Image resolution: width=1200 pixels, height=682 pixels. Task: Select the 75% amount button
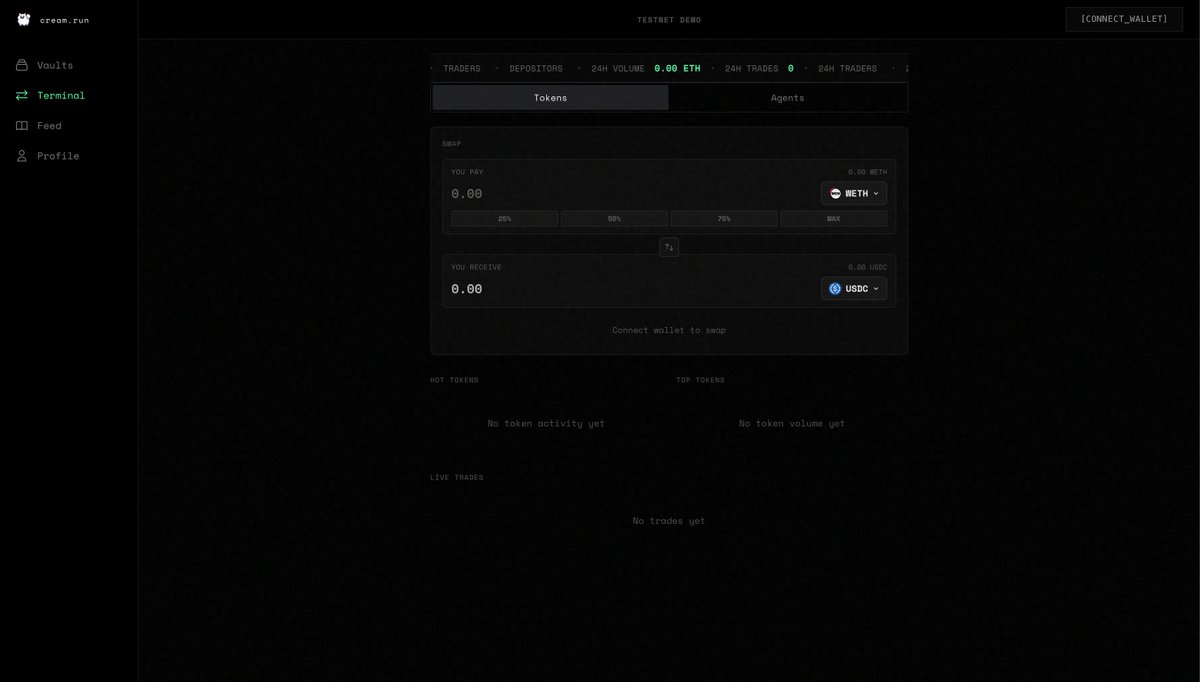coord(724,219)
